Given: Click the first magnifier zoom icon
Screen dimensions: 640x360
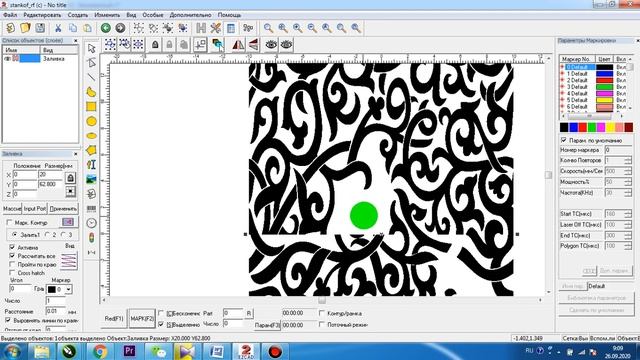Looking at the screenshot, I should (268, 28).
